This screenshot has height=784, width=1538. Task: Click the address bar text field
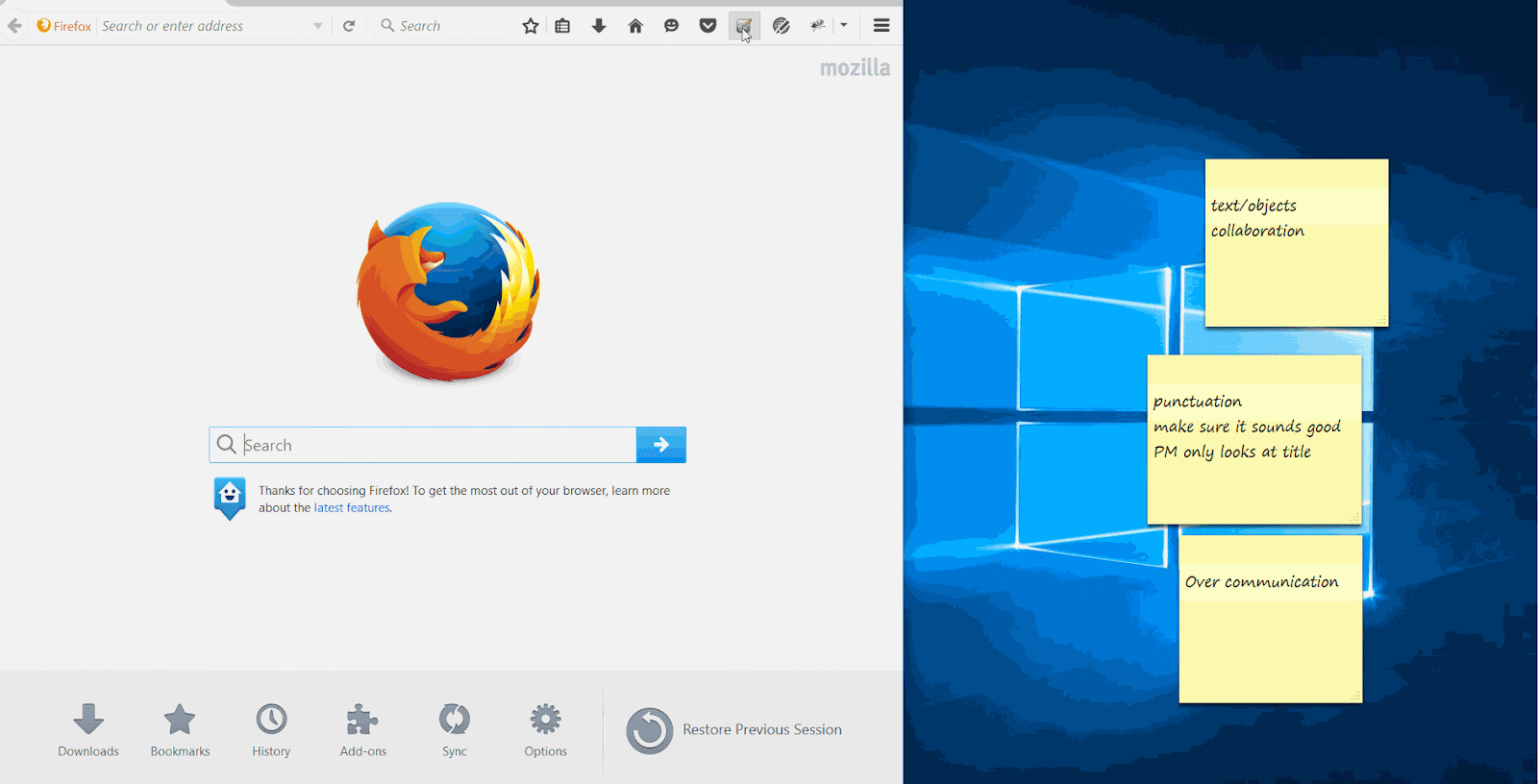tap(205, 26)
